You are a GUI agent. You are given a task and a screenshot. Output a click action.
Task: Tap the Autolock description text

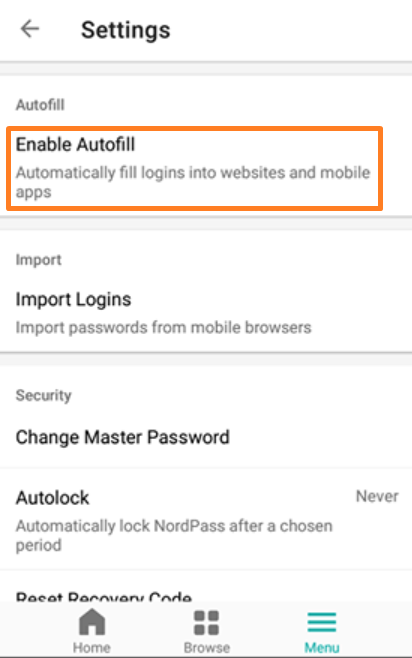click(x=174, y=535)
